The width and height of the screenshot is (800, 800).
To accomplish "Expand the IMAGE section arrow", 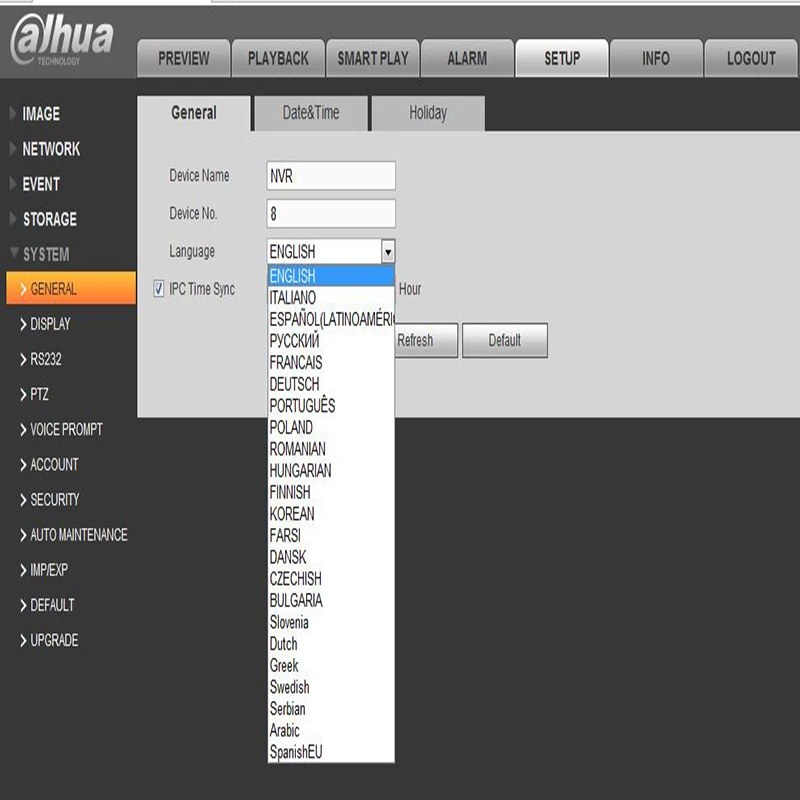I will pos(13,113).
